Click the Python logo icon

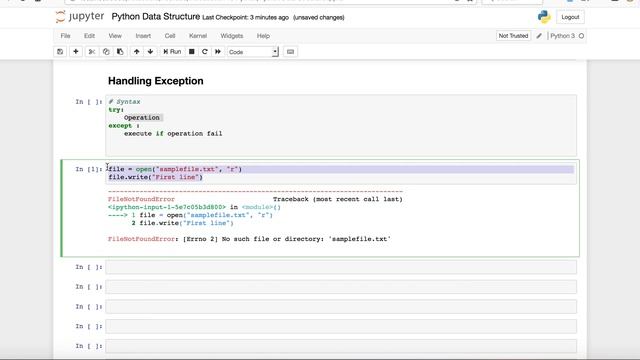tap(544, 17)
